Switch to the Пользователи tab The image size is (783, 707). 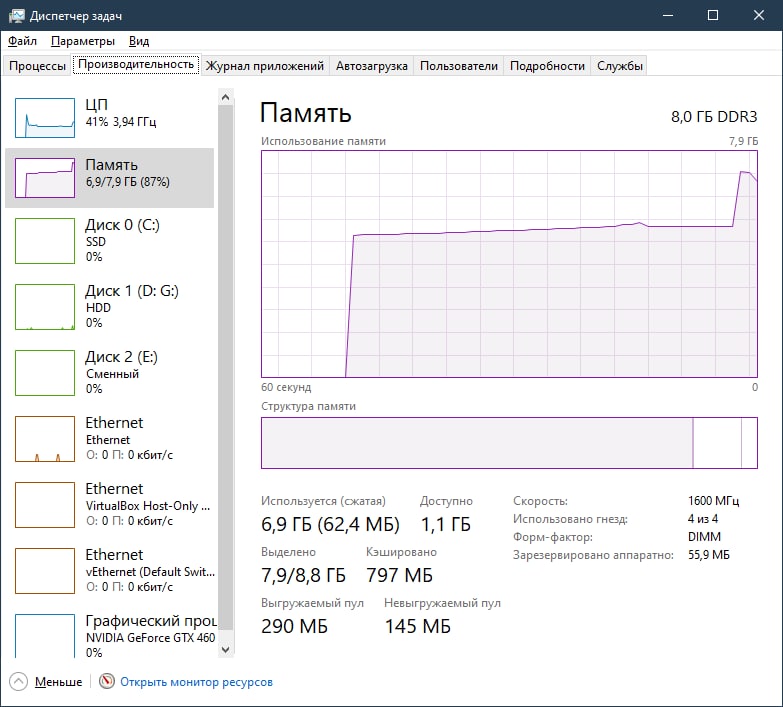459,66
